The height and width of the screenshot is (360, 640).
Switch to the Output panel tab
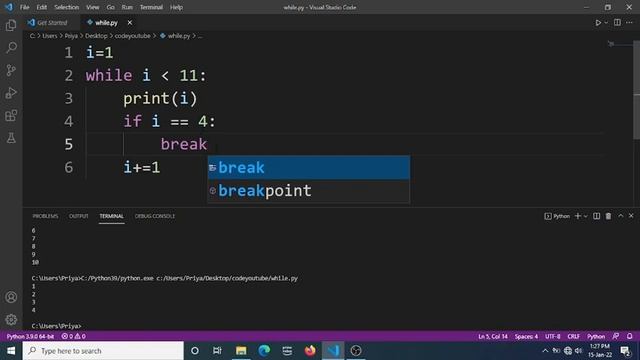click(79, 216)
